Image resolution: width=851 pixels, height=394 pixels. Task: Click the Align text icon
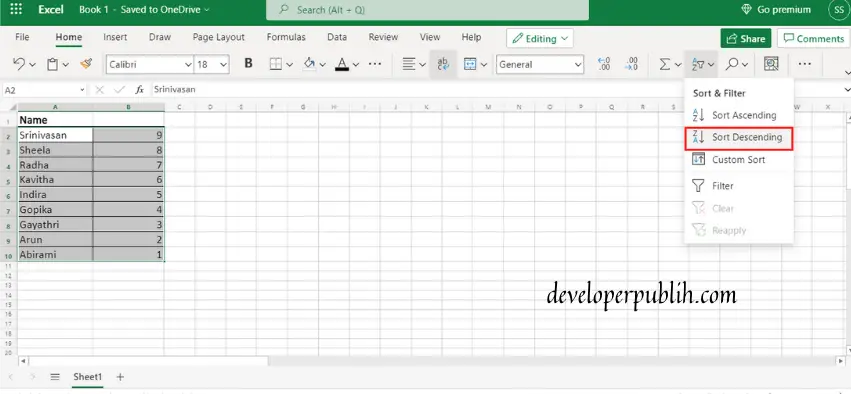[x=409, y=64]
